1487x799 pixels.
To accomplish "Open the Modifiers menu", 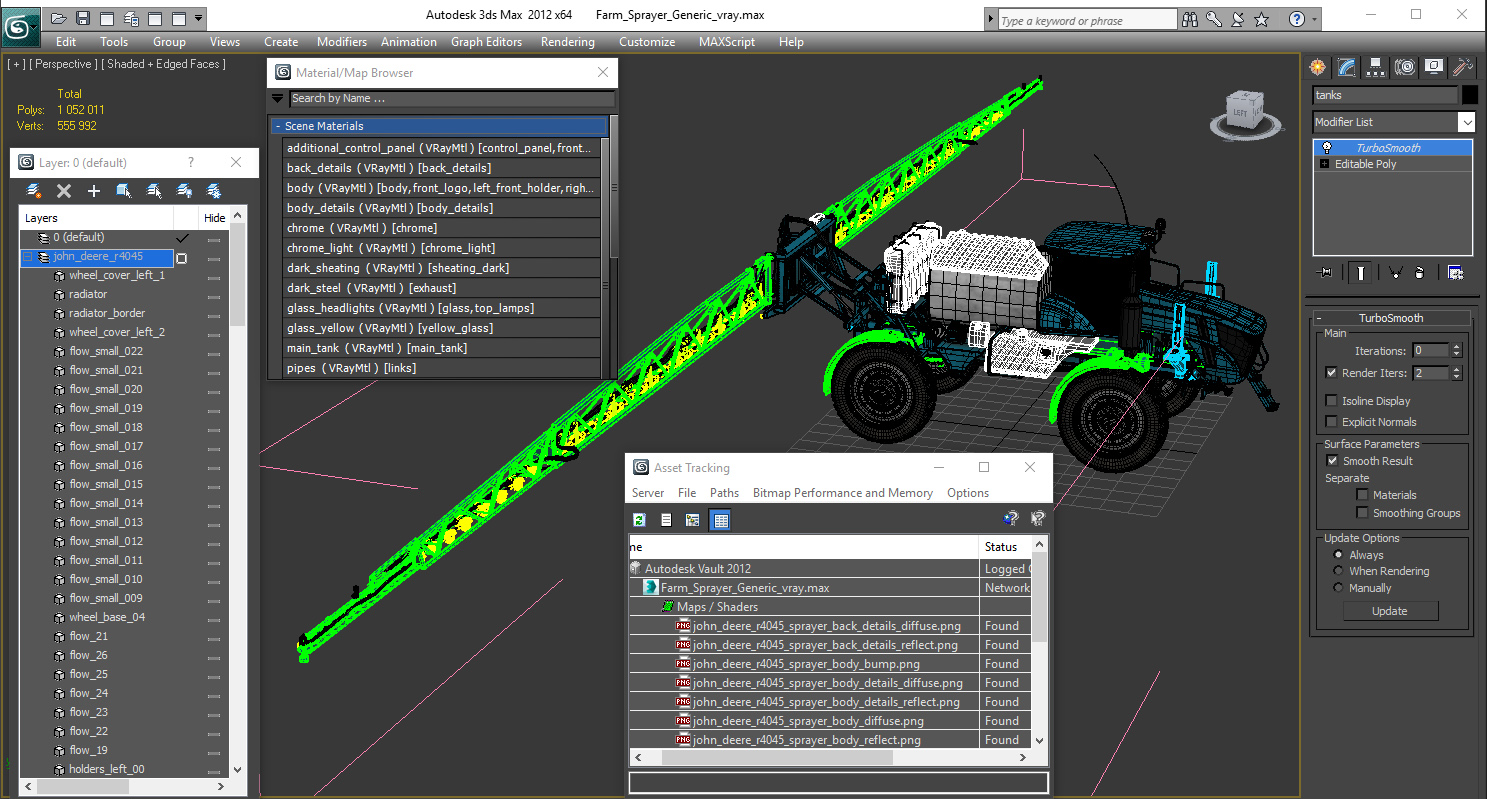I will coord(342,42).
